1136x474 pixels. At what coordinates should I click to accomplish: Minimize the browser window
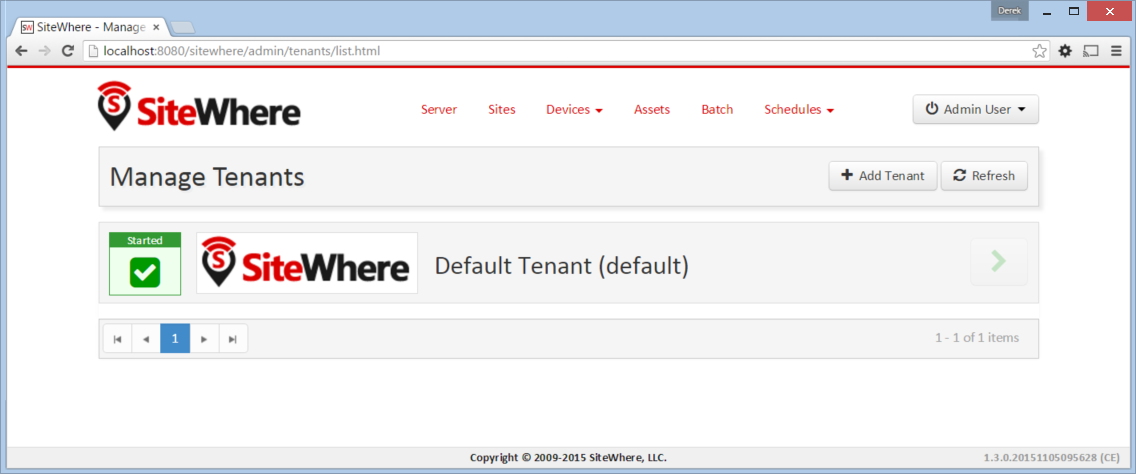click(x=1047, y=12)
